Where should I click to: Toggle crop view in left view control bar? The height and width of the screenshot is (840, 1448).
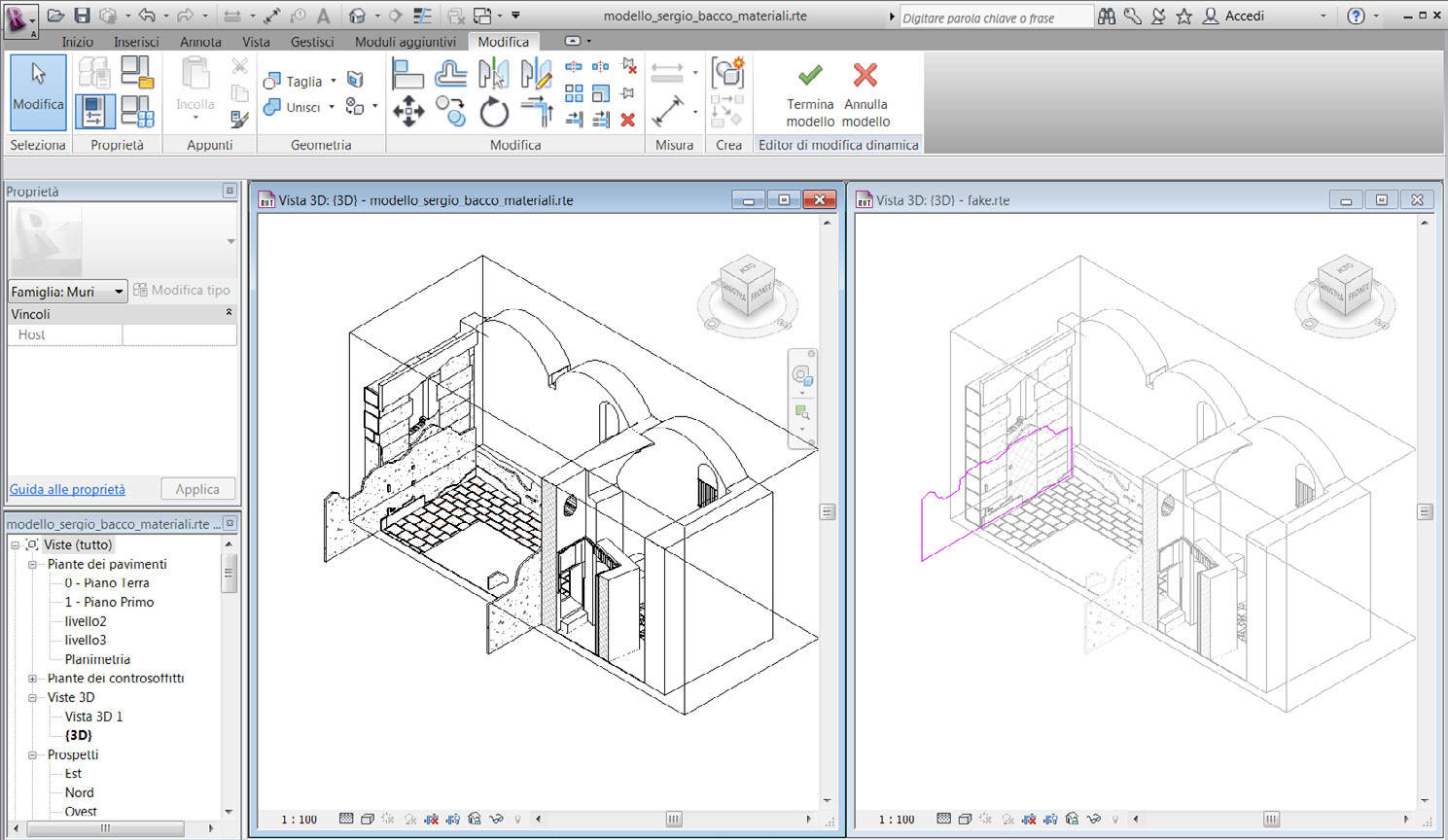point(432,820)
